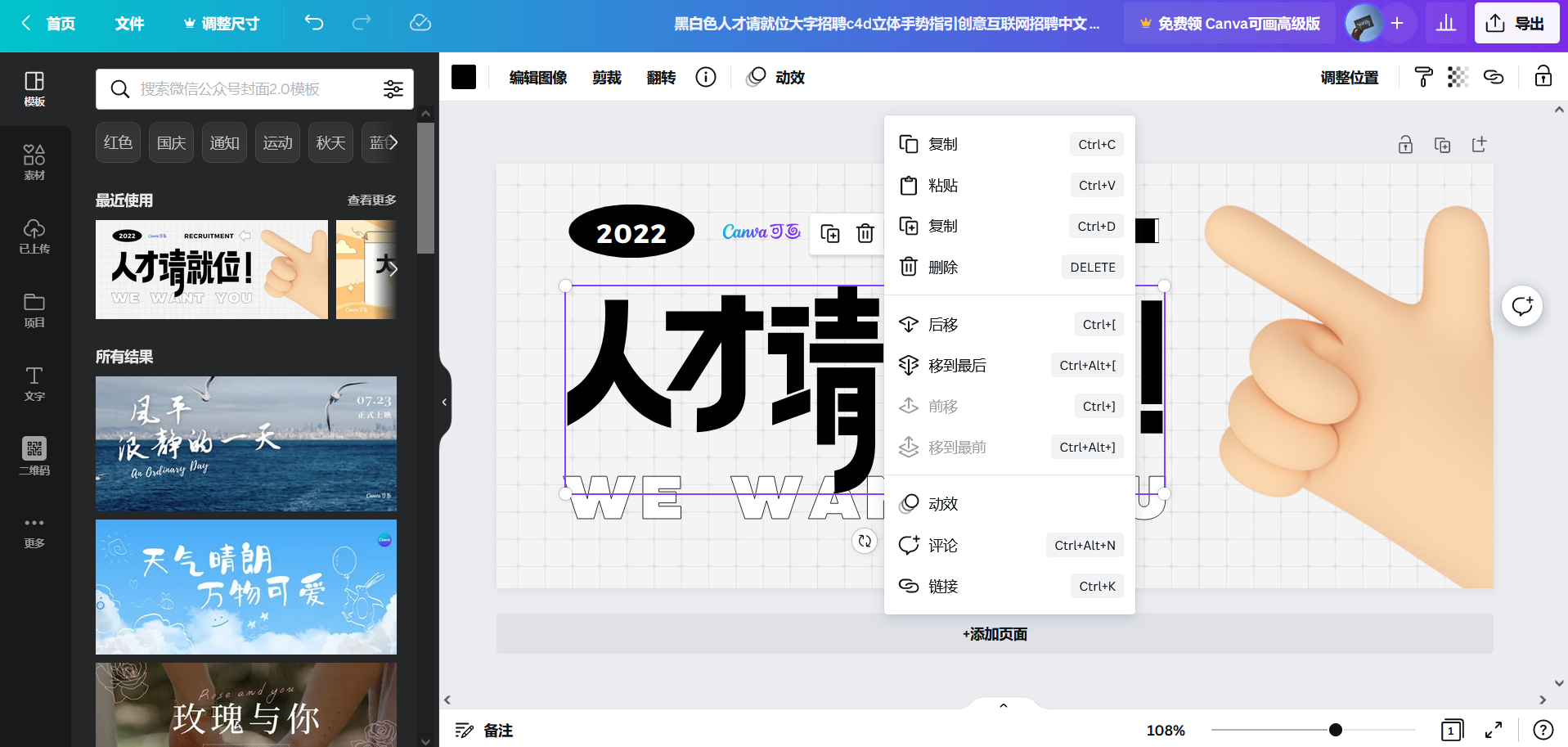Image resolution: width=1568 pixels, height=747 pixels.
Task: Duplicate page icon above canvas
Action: click(x=1442, y=145)
